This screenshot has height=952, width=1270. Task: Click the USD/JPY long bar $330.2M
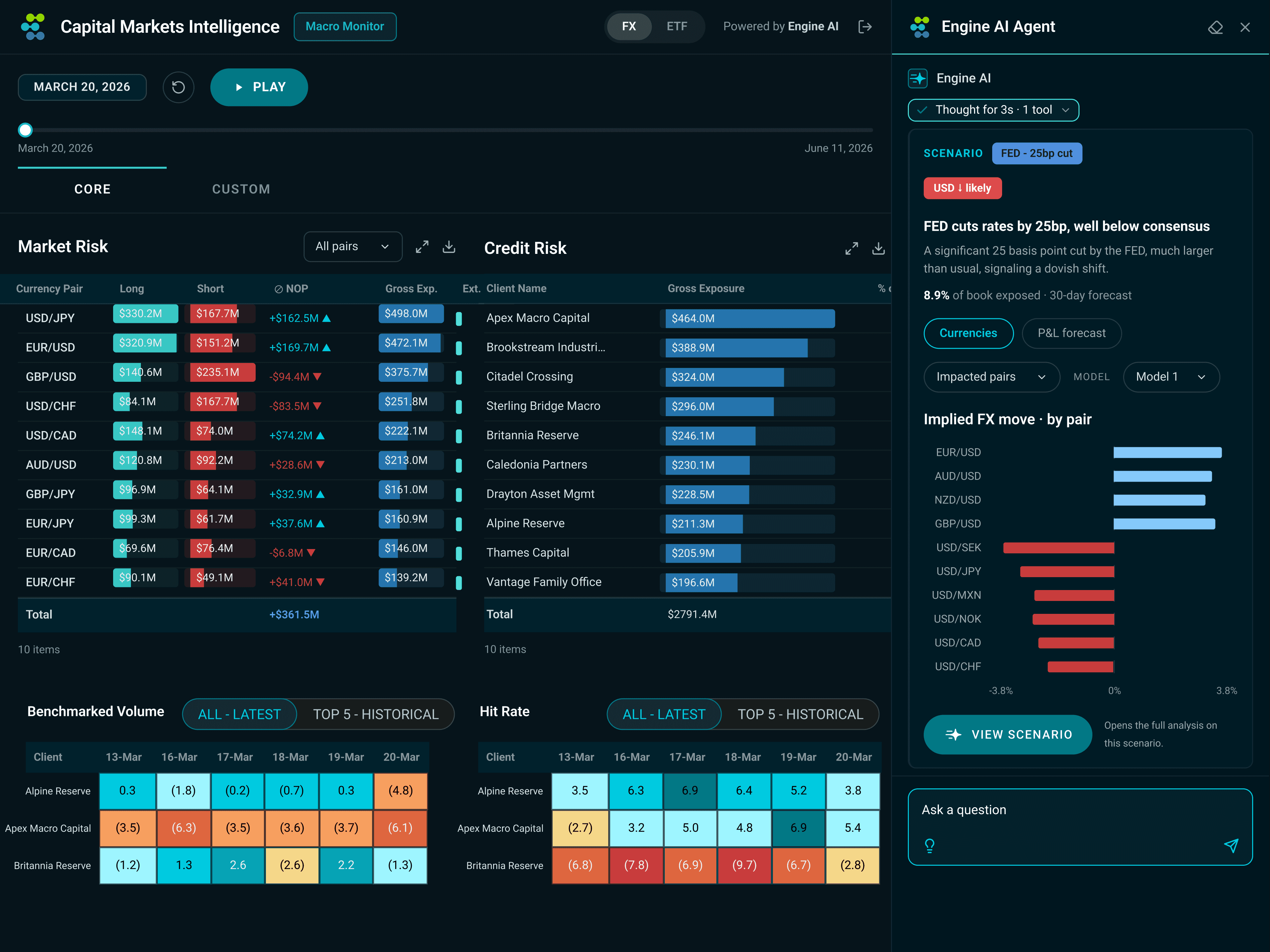pos(145,314)
